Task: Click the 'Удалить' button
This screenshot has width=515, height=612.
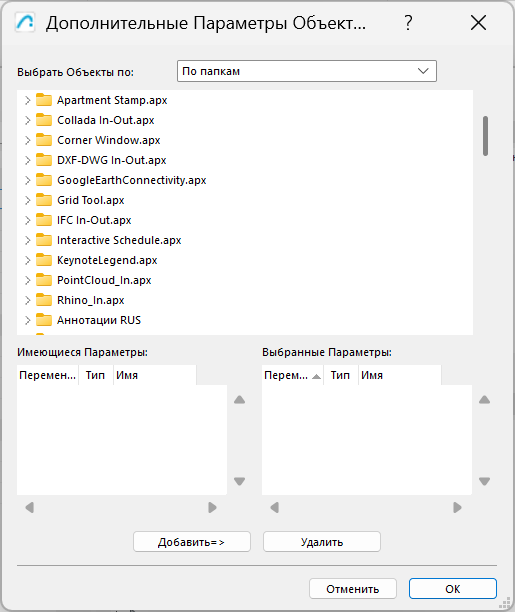Action: (322, 542)
